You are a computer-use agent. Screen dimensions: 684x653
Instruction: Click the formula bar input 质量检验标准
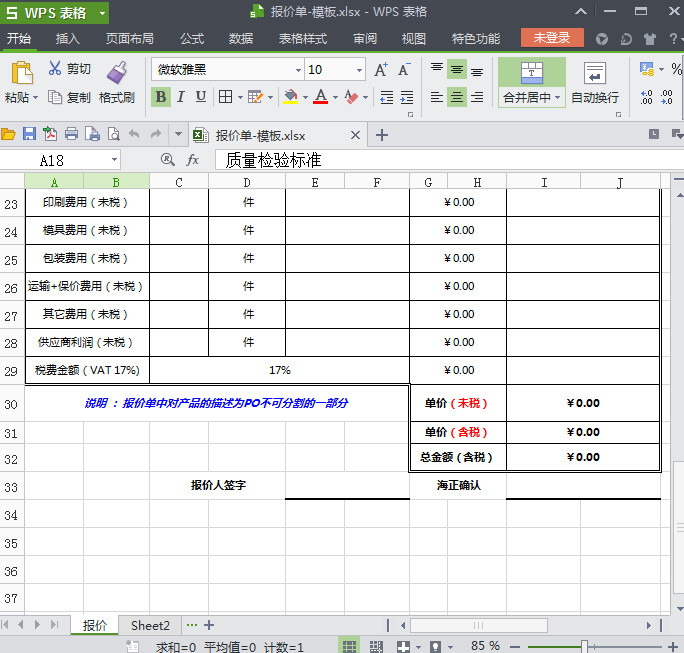click(x=449, y=160)
